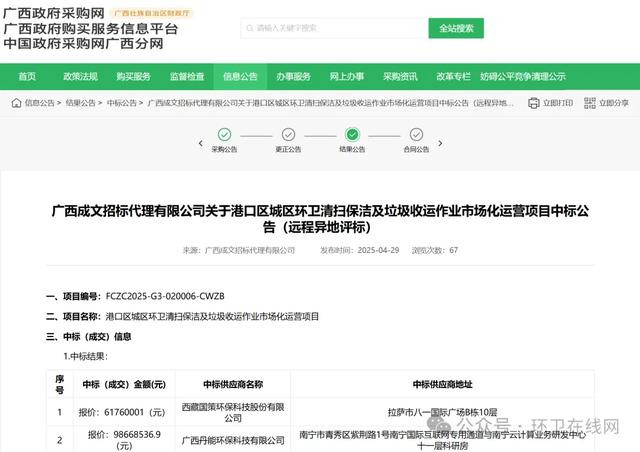Image resolution: width=640 pixels, height=452 pixels.
Task: Click the 广西政府采购网 site title
Action: [x=53, y=13]
